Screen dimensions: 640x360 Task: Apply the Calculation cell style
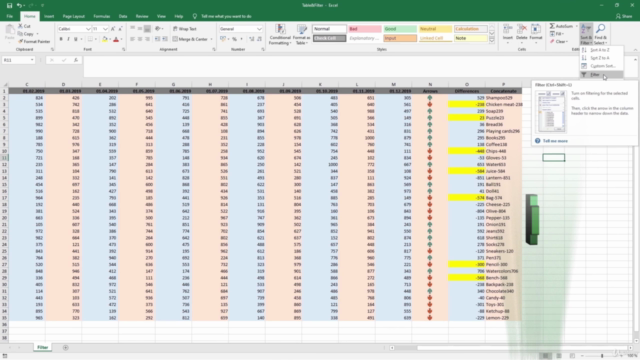click(470, 29)
